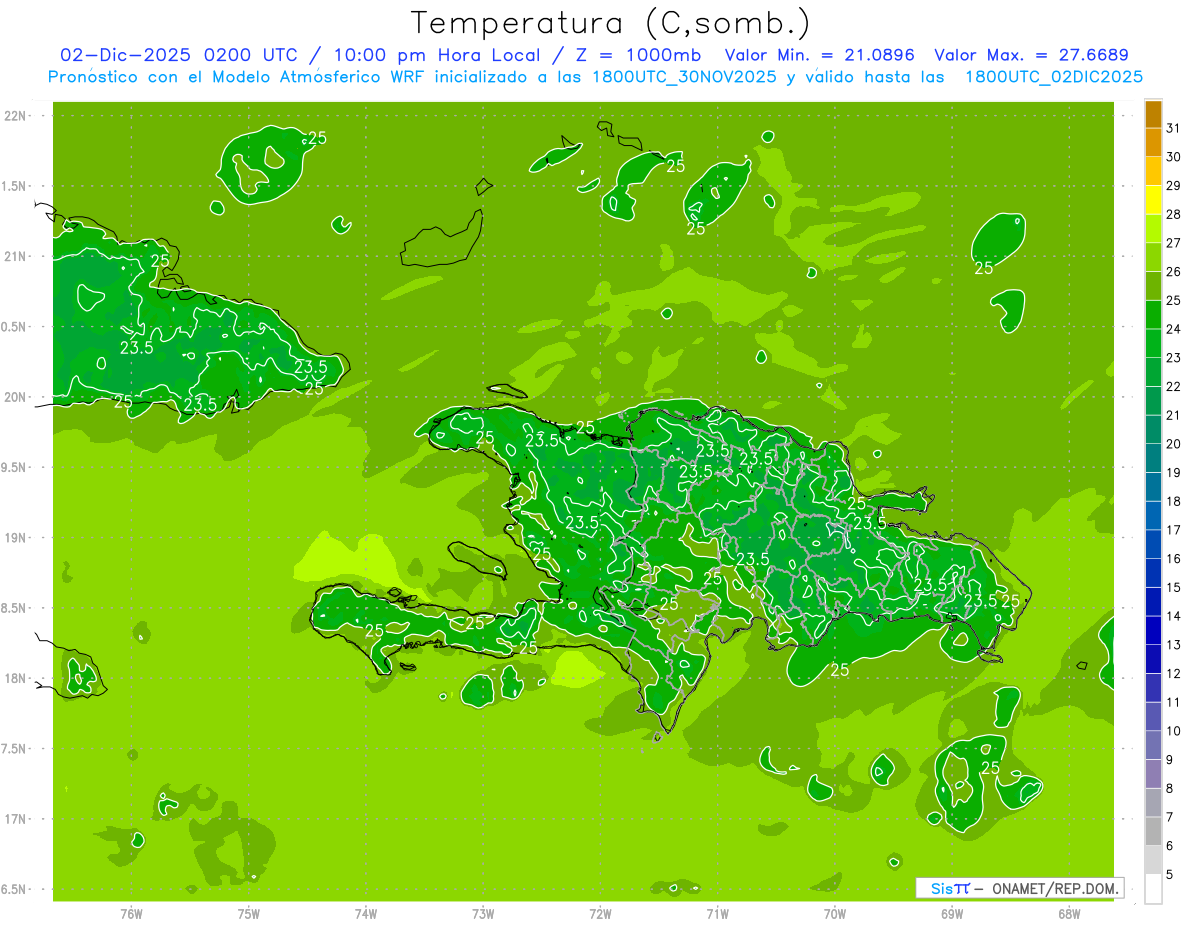
Task: Select the blue legend swatch between 16 and 17
Action: coord(1153,544)
